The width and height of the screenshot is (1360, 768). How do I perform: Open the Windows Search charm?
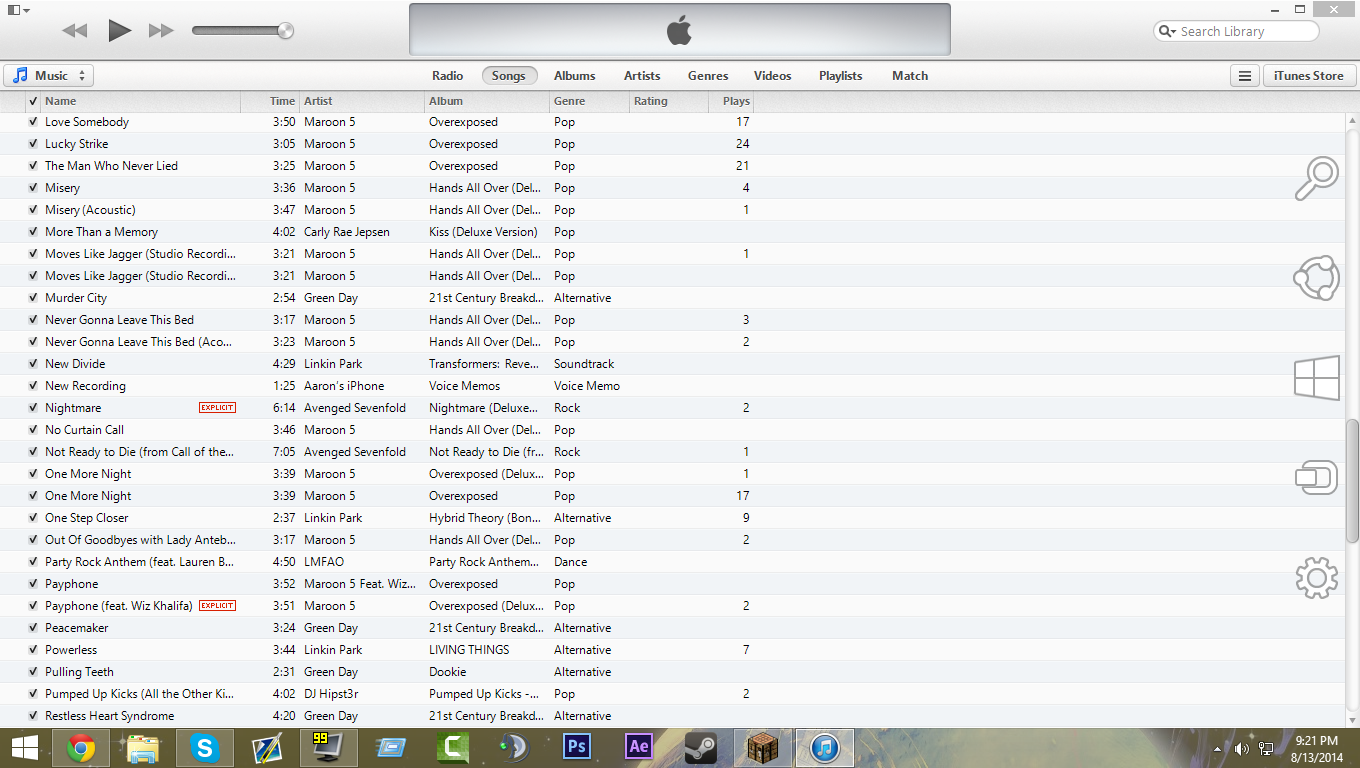1316,180
